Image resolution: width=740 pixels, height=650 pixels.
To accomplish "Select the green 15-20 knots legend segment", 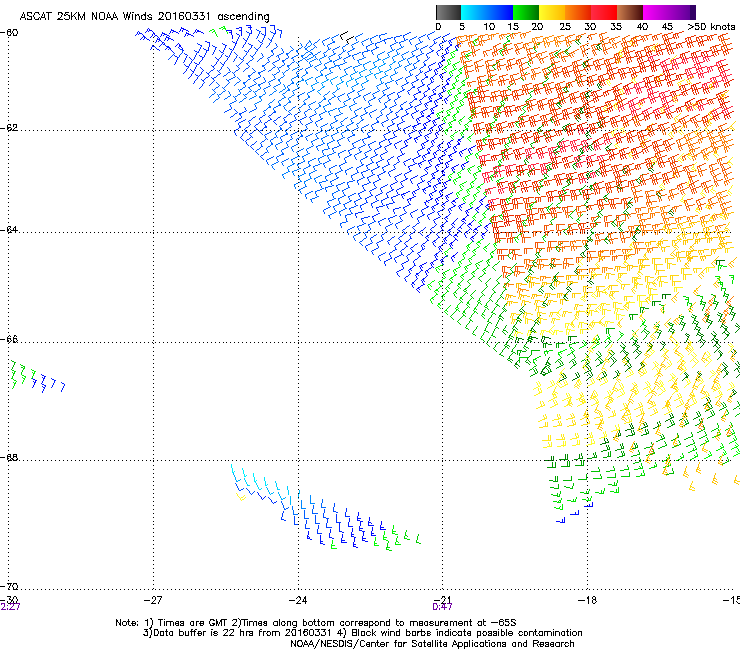I will tap(526, 12).
